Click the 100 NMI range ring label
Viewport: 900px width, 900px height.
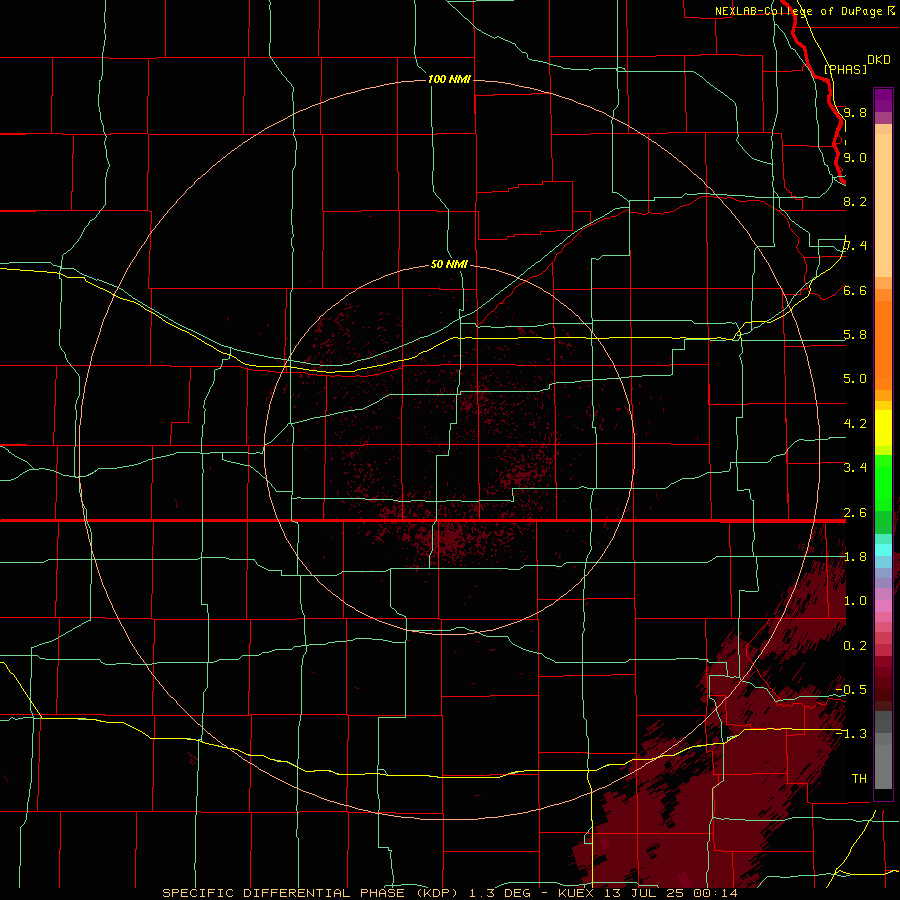[449, 79]
